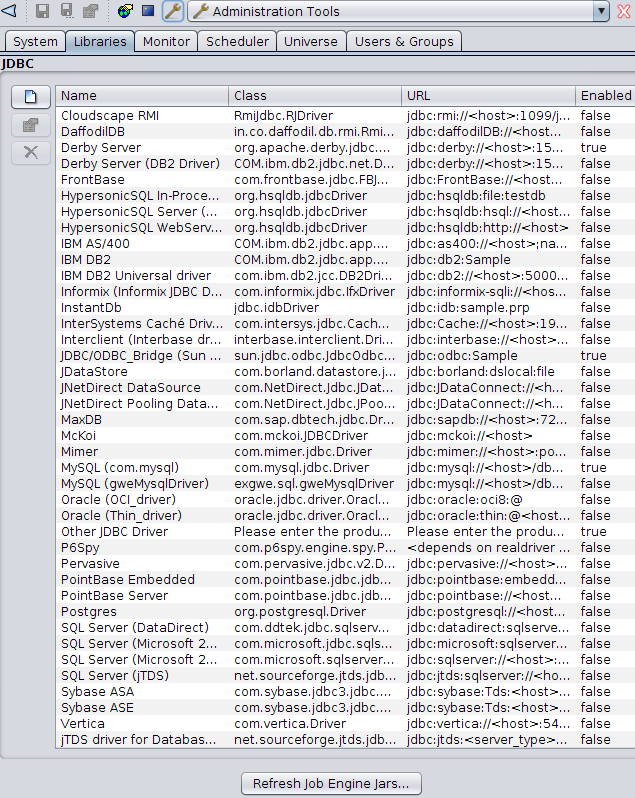
Task: Select JNetDirect DataSource row
Action: 345,387
